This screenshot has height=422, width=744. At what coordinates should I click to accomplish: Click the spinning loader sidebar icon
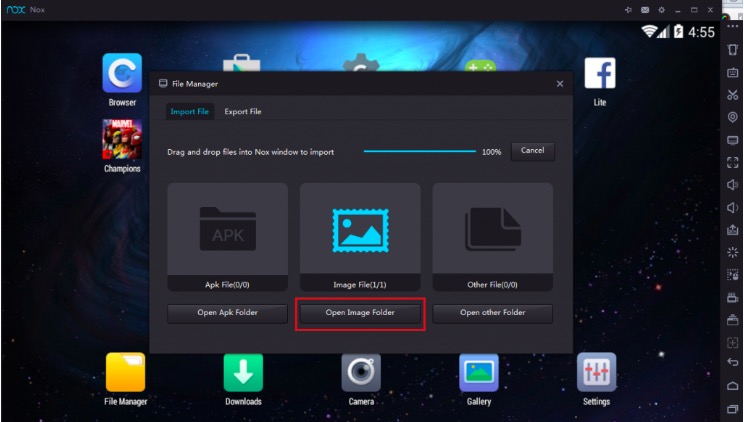[x=733, y=252]
